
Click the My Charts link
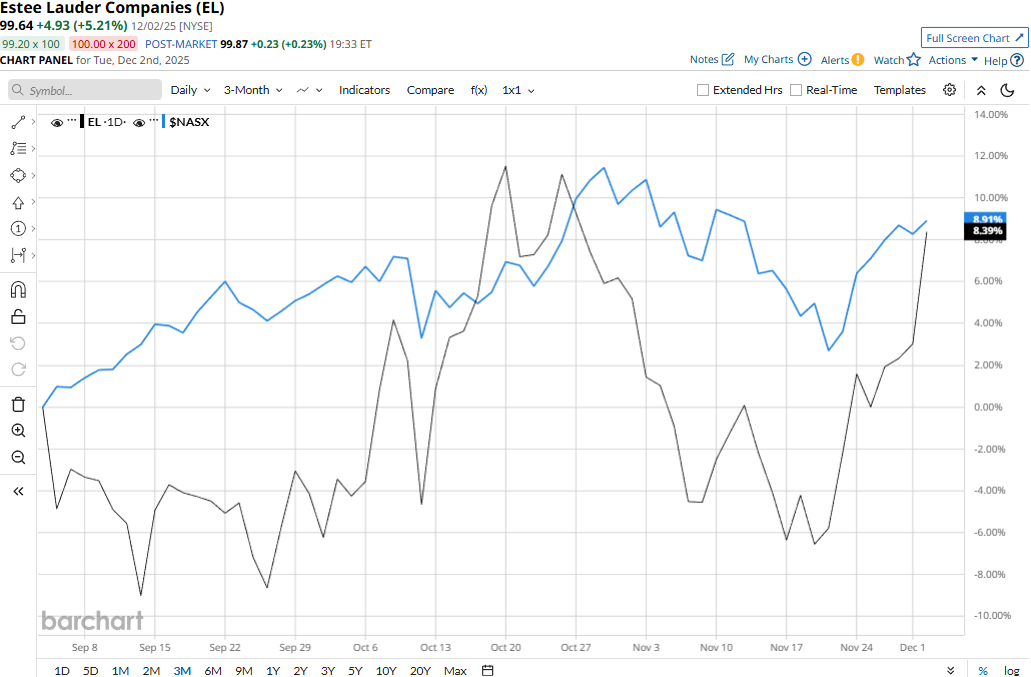(x=768, y=59)
